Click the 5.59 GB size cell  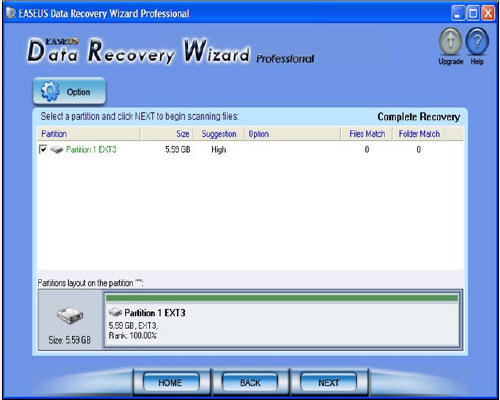click(178, 150)
